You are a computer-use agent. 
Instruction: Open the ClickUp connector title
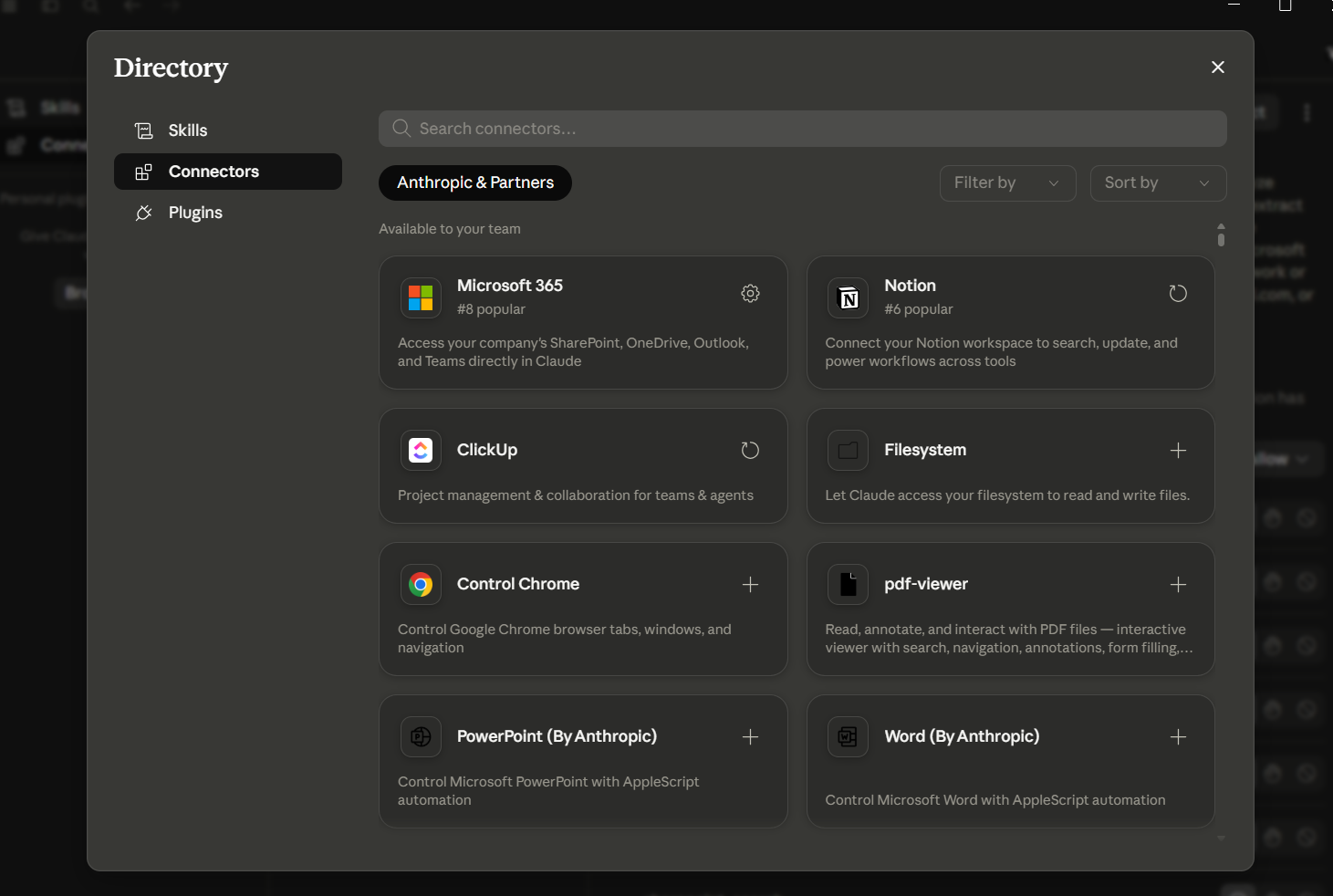pyautogui.click(x=487, y=450)
